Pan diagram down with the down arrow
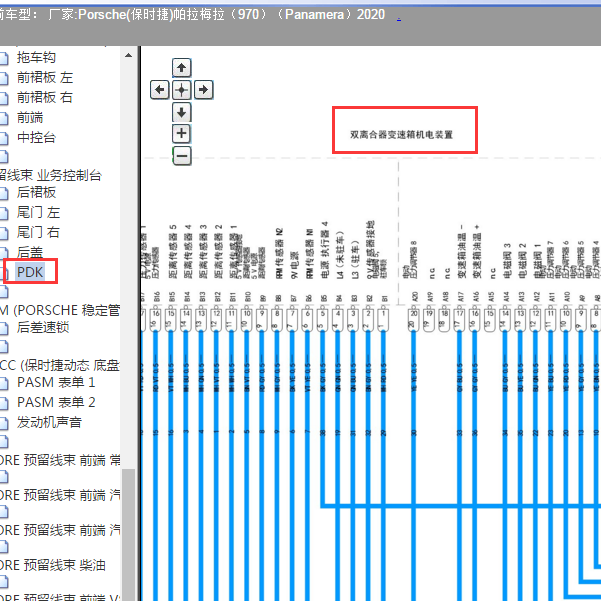 (181, 112)
